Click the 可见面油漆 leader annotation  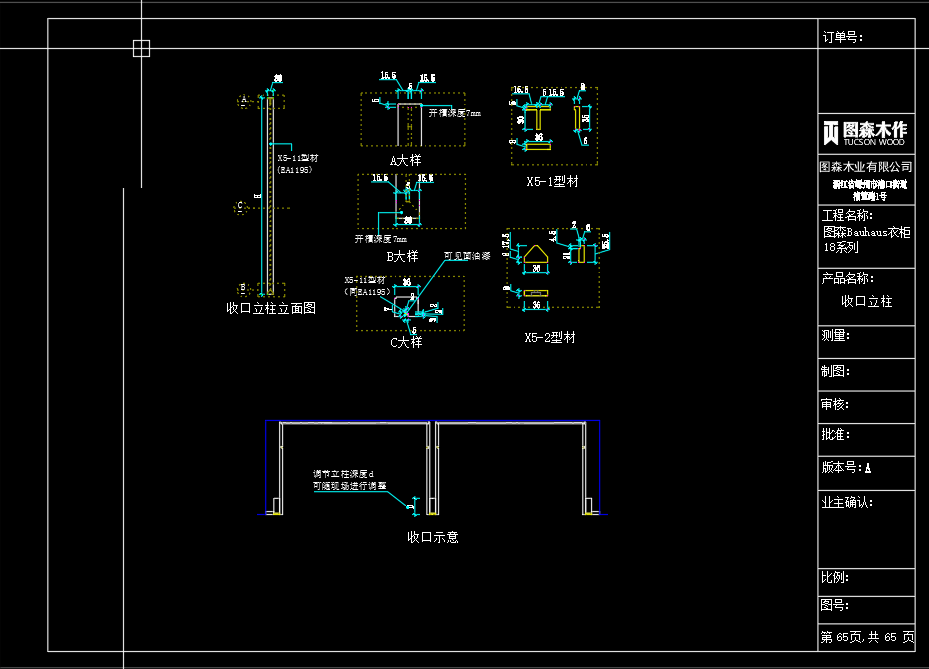coord(466,256)
